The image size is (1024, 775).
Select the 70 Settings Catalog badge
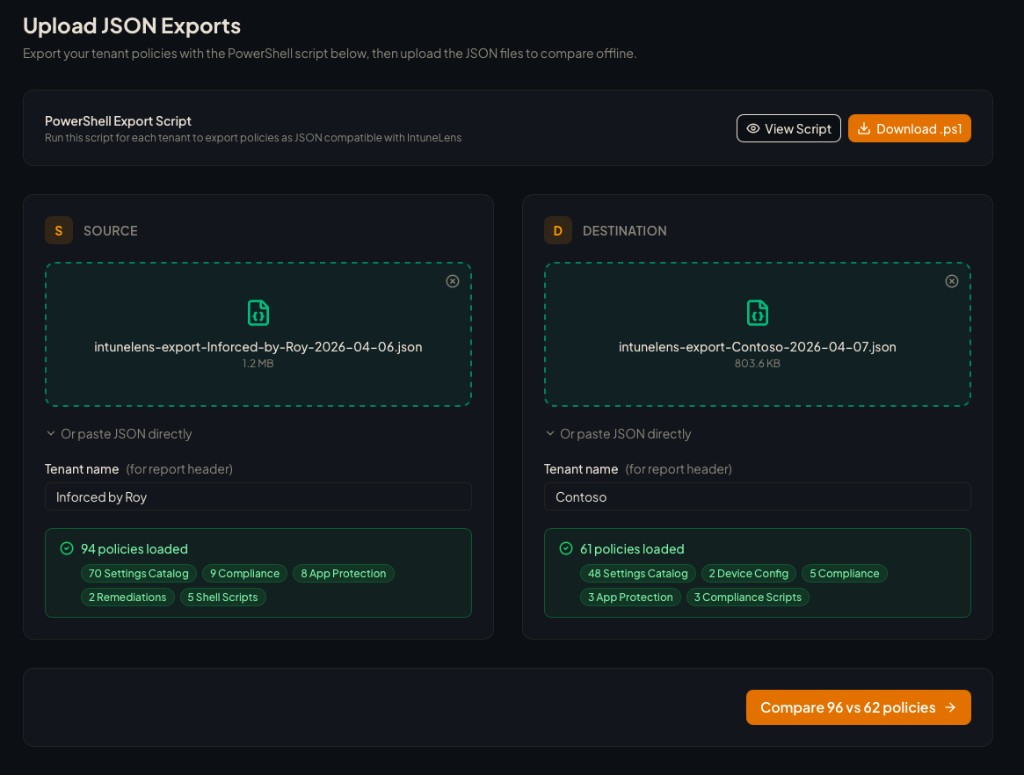point(137,573)
